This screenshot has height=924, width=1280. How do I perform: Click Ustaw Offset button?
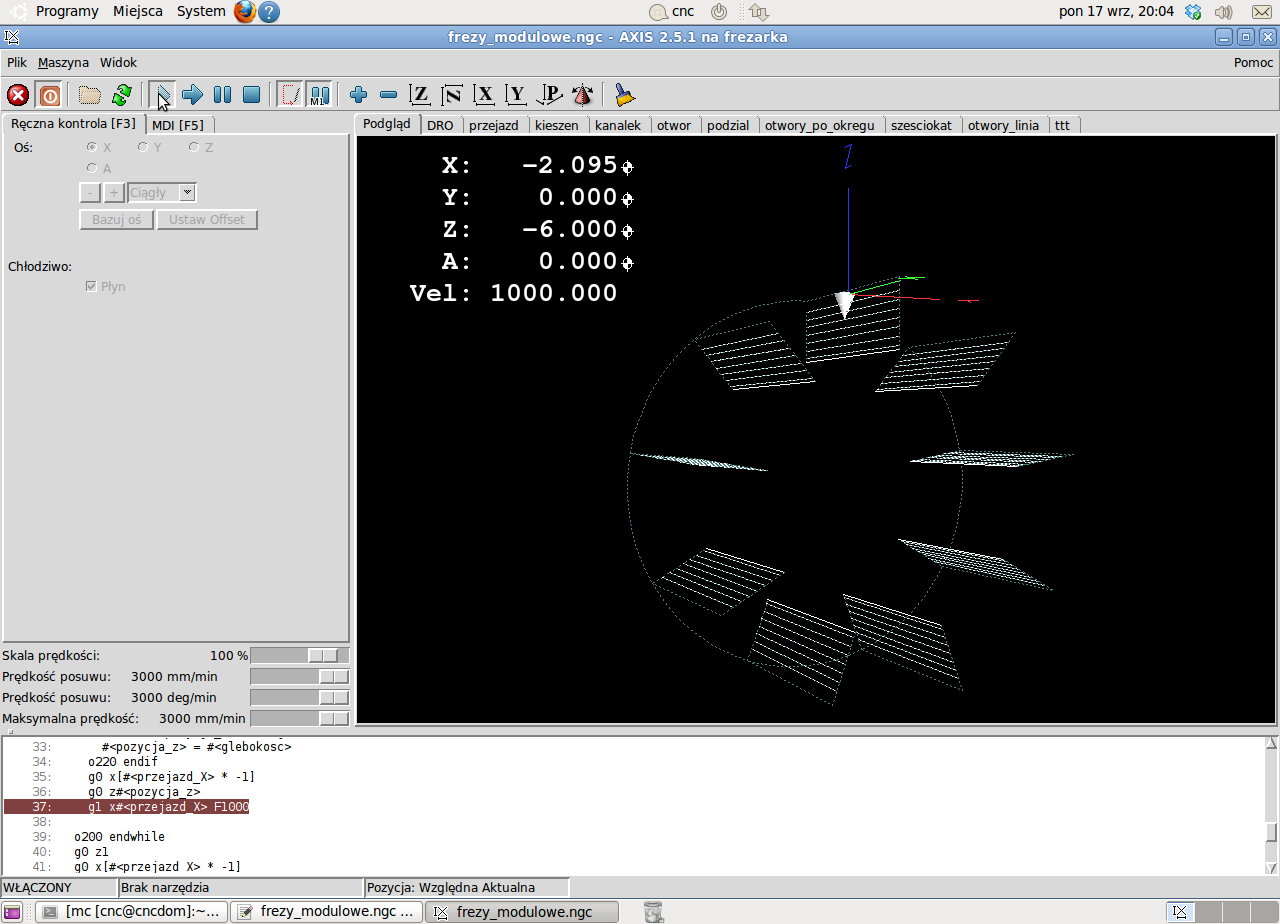(207, 219)
